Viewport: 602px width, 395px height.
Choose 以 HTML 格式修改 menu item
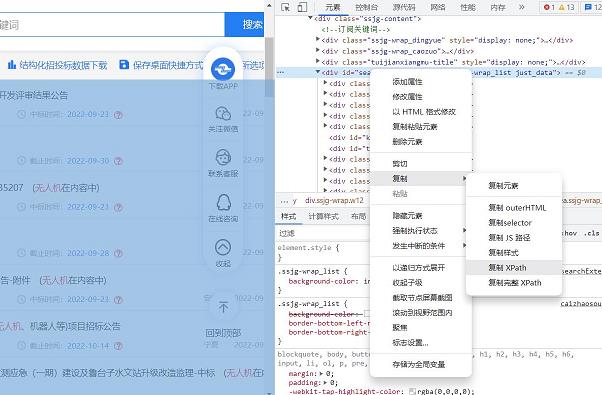[x=424, y=112]
